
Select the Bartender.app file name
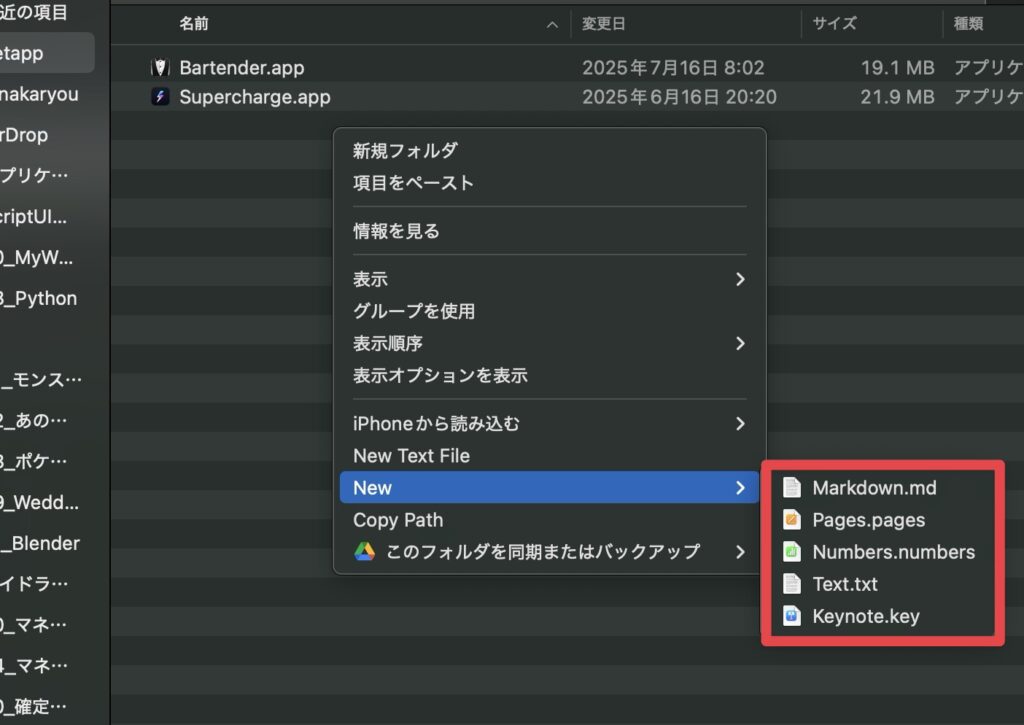pos(242,68)
